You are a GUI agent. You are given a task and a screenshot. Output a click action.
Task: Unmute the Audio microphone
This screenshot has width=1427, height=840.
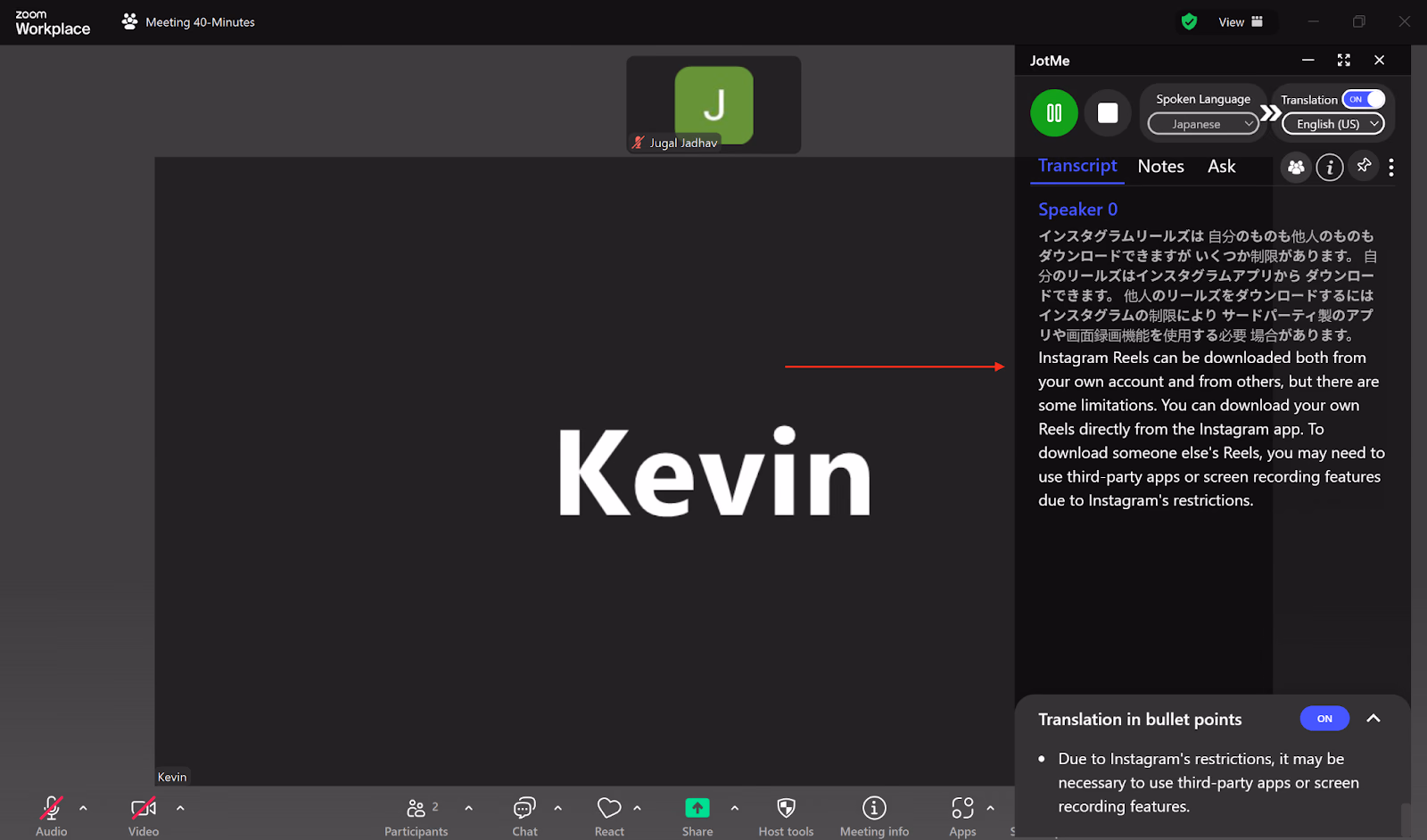52,815
